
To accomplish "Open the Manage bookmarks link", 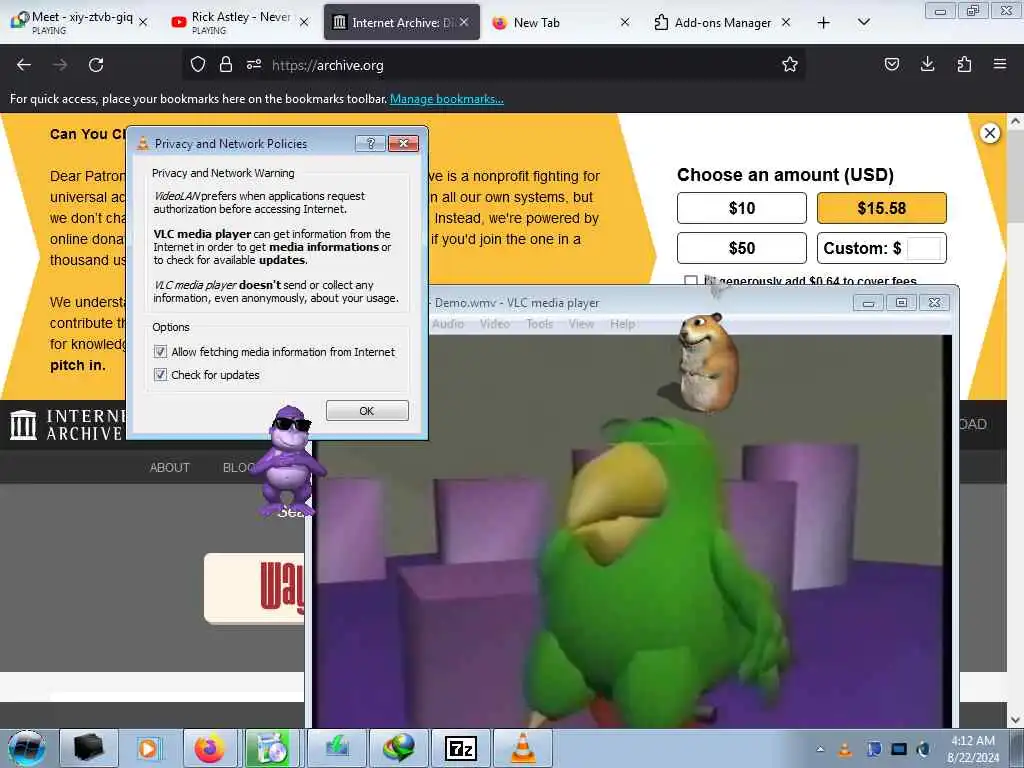I will pyautogui.click(x=447, y=99).
